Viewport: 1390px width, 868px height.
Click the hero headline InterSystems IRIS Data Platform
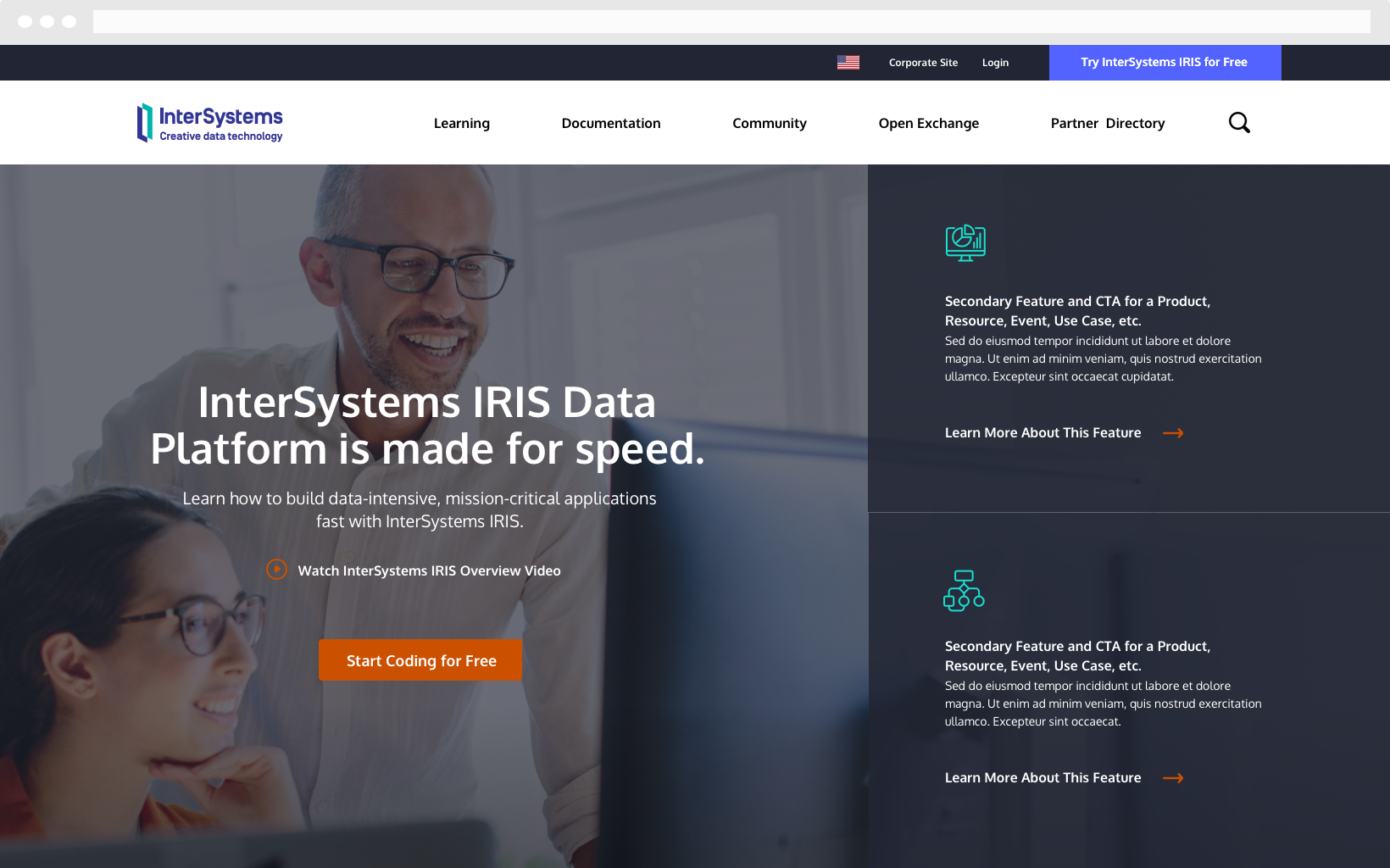(427, 426)
